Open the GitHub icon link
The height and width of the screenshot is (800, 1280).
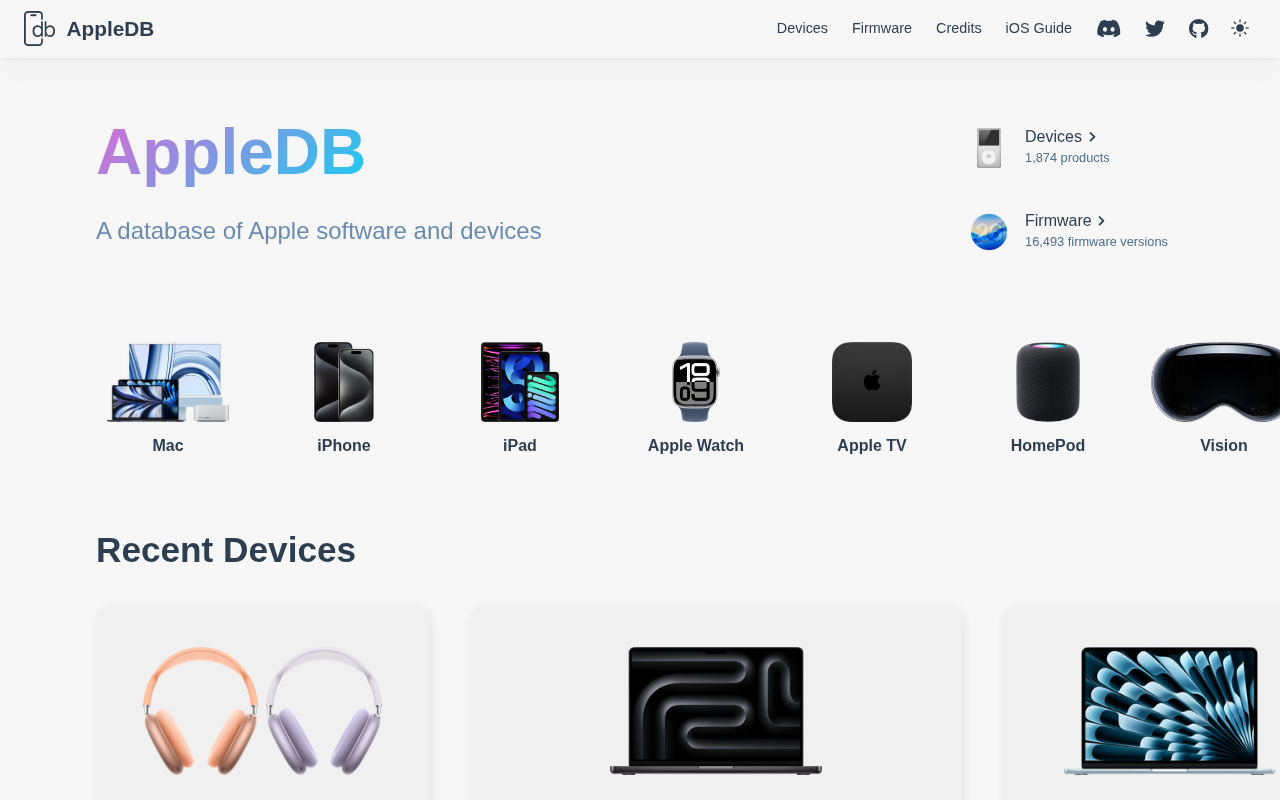coord(1198,28)
